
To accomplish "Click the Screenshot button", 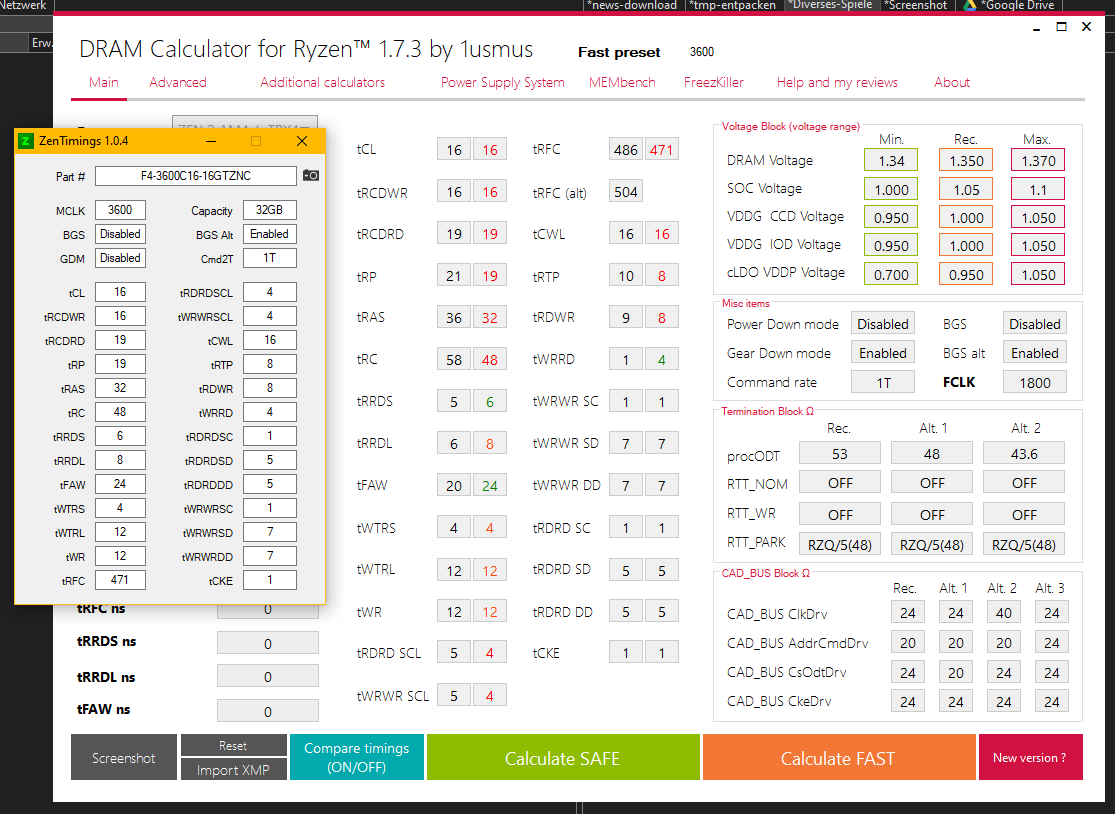I will click(x=124, y=757).
